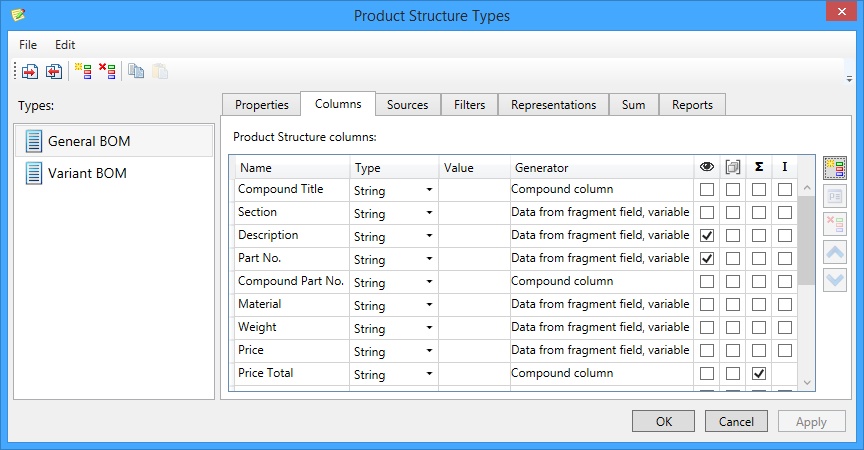Open the Edit menu
The width and height of the screenshot is (864, 450).
tap(65, 45)
